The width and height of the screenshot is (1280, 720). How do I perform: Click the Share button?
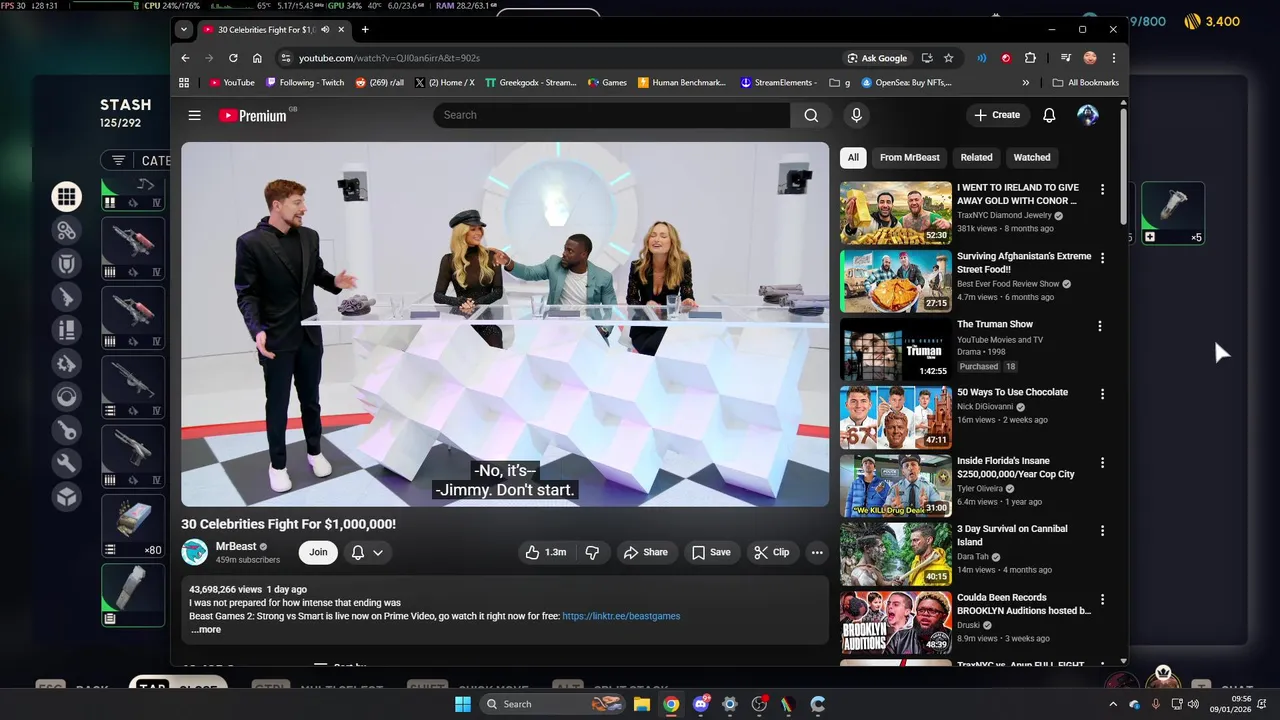[645, 552]
